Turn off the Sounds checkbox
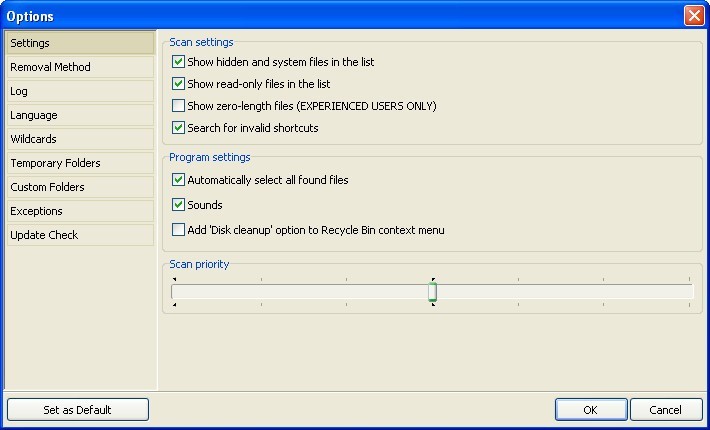This screenshot has height=430, width=710. (x=178, y=205)
